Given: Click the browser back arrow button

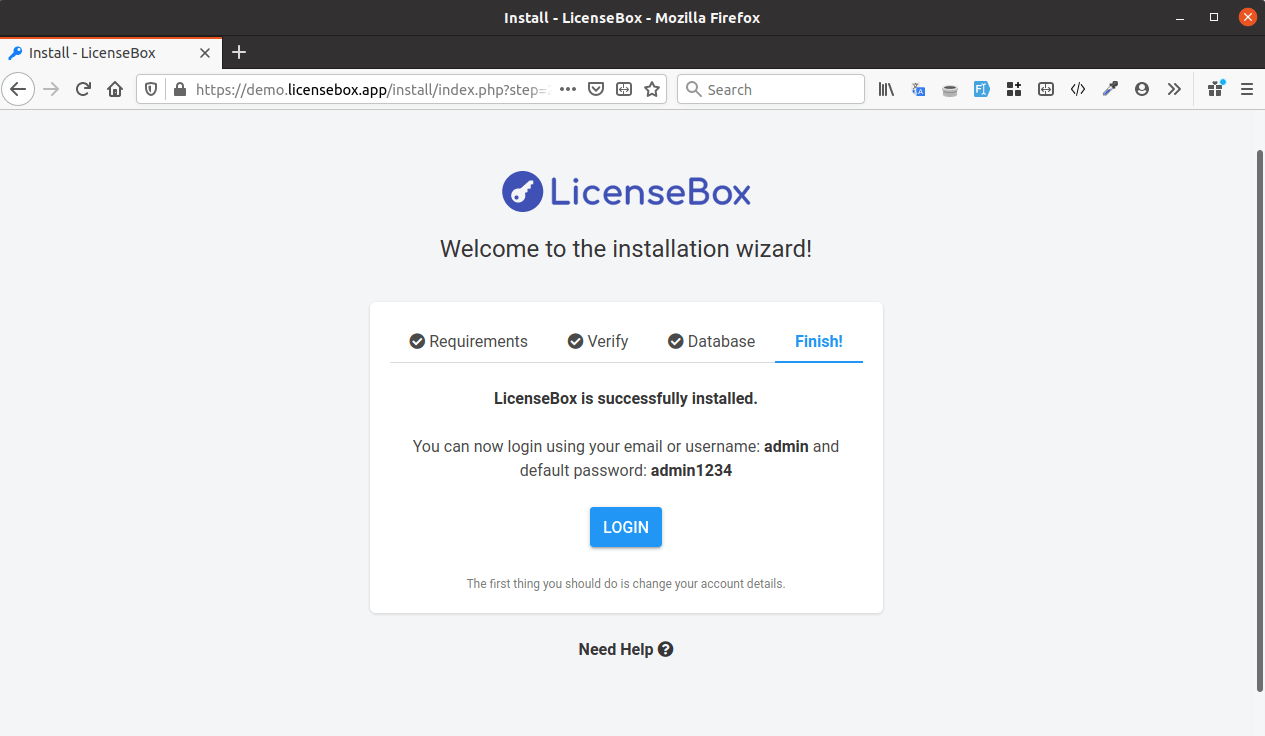Looking at the screenshot, I should point(18,89).
